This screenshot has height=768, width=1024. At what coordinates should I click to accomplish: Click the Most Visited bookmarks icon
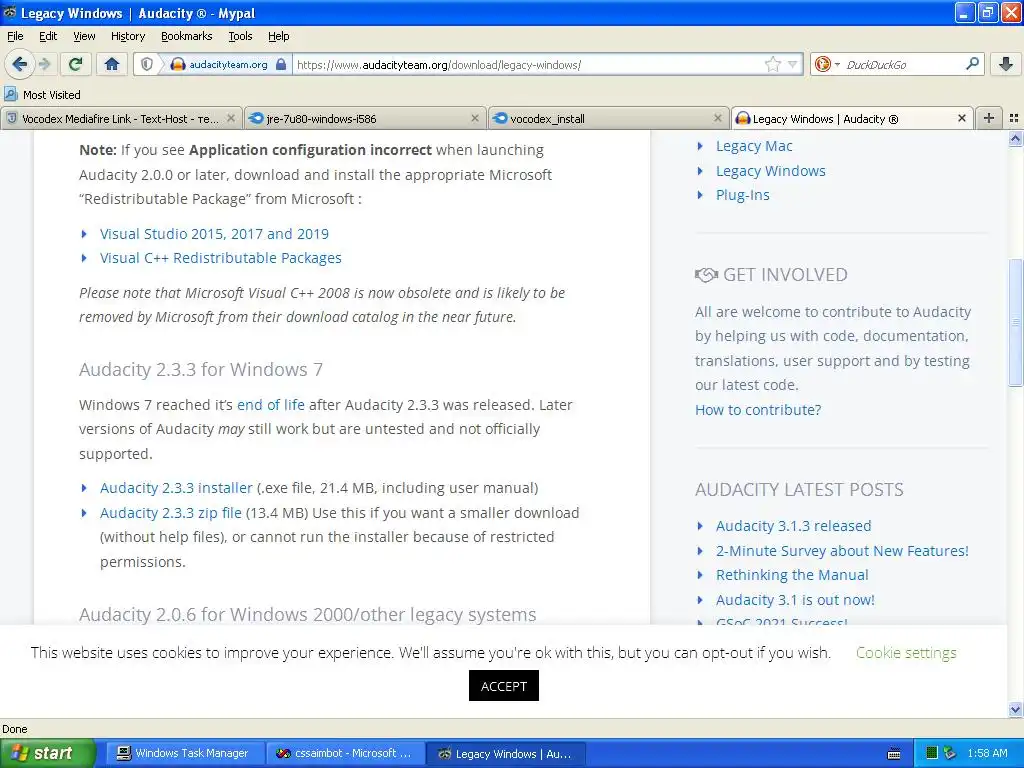[10, 94]
